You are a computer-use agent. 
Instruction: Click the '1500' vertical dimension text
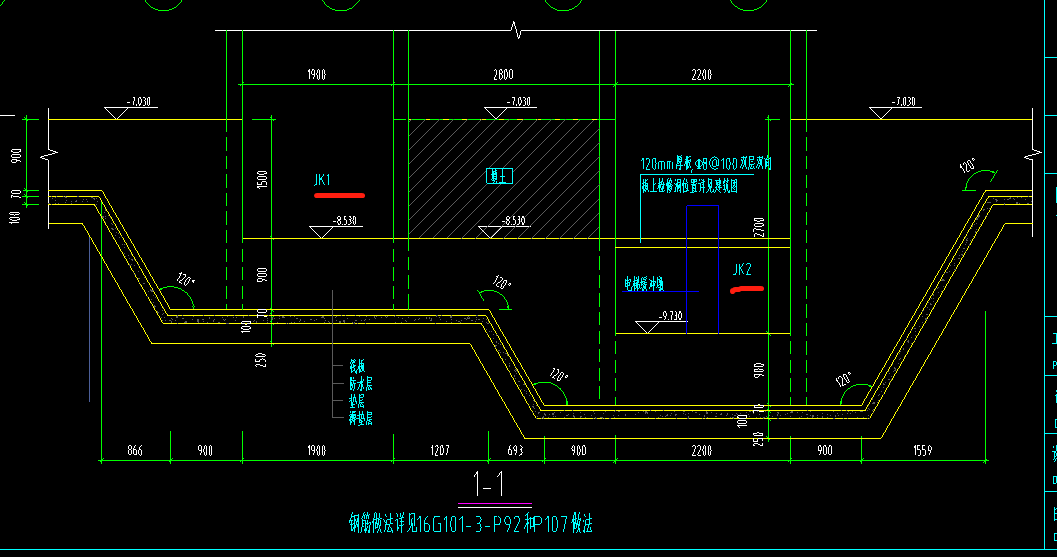pyautogui.click(x=263, y=179)
